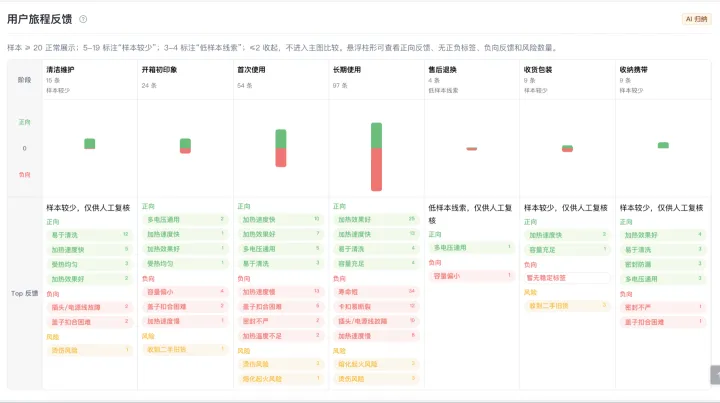Click the small green bar for 收纳携带
The width and height of the screenshot is (720, 403).
coord(663,145)
